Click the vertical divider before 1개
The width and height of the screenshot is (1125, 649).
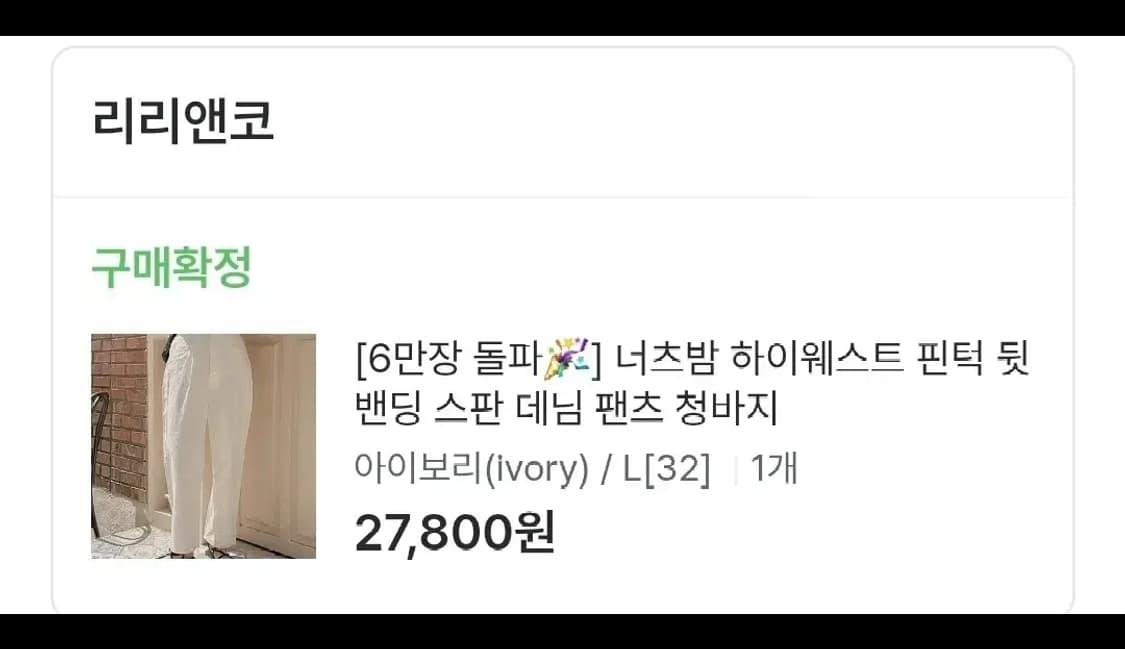[x=736, y=470]
